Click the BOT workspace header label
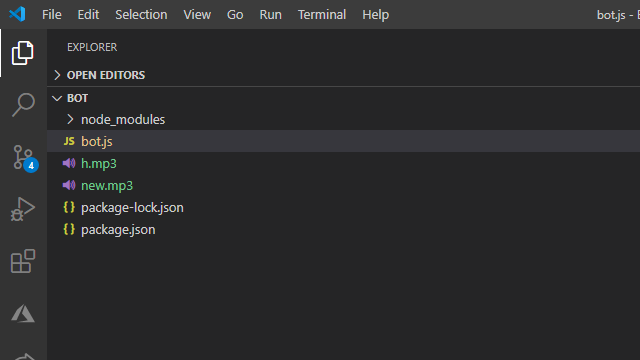The image size is (640, 360). [78, 98]
